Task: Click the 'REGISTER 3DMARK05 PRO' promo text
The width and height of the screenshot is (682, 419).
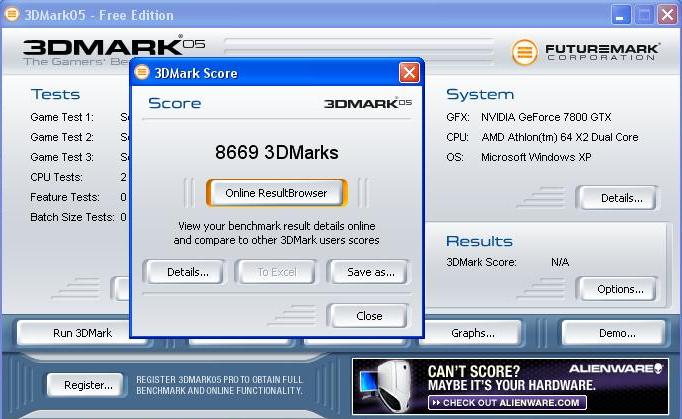Action: (219, 385)
